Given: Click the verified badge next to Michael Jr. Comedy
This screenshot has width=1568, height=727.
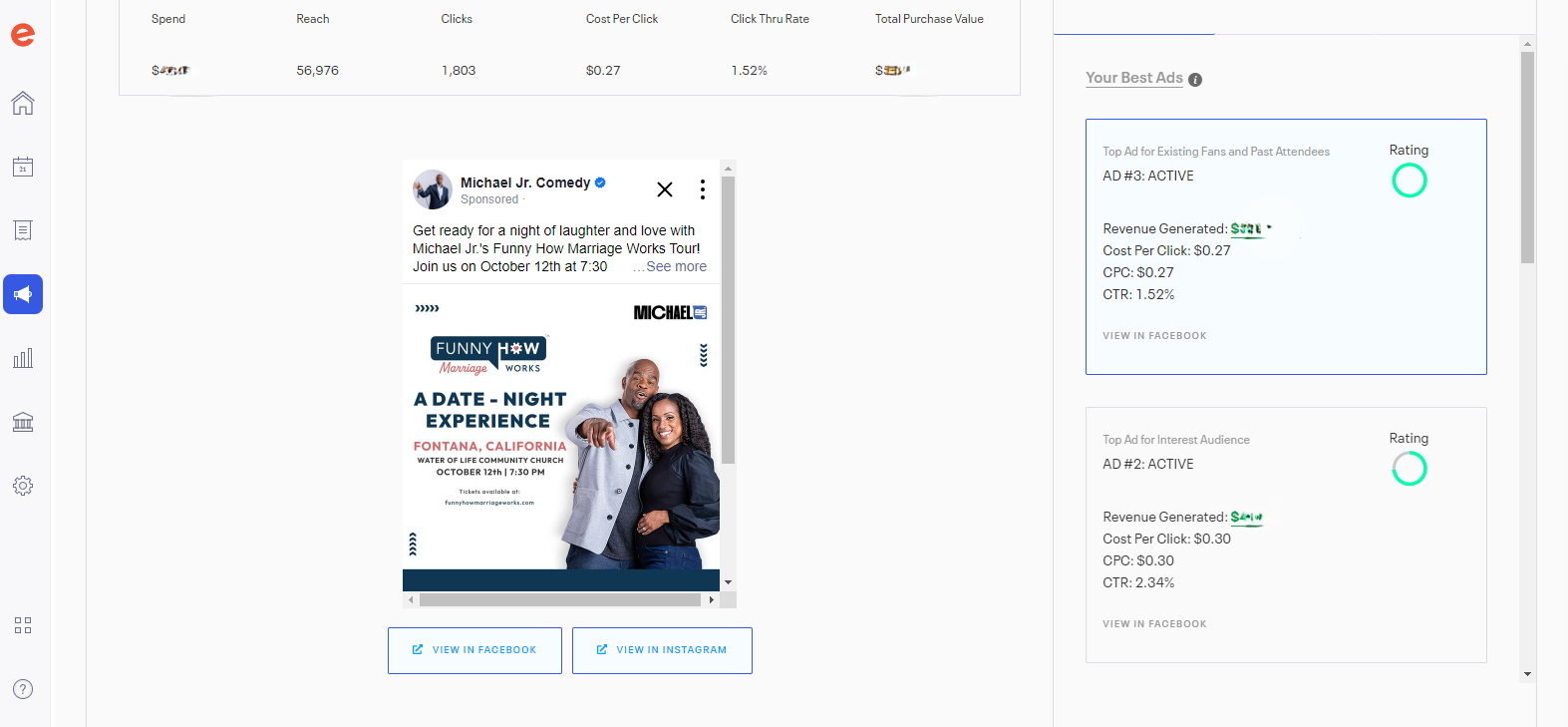Looking at the screenshot, I should 600,182.
